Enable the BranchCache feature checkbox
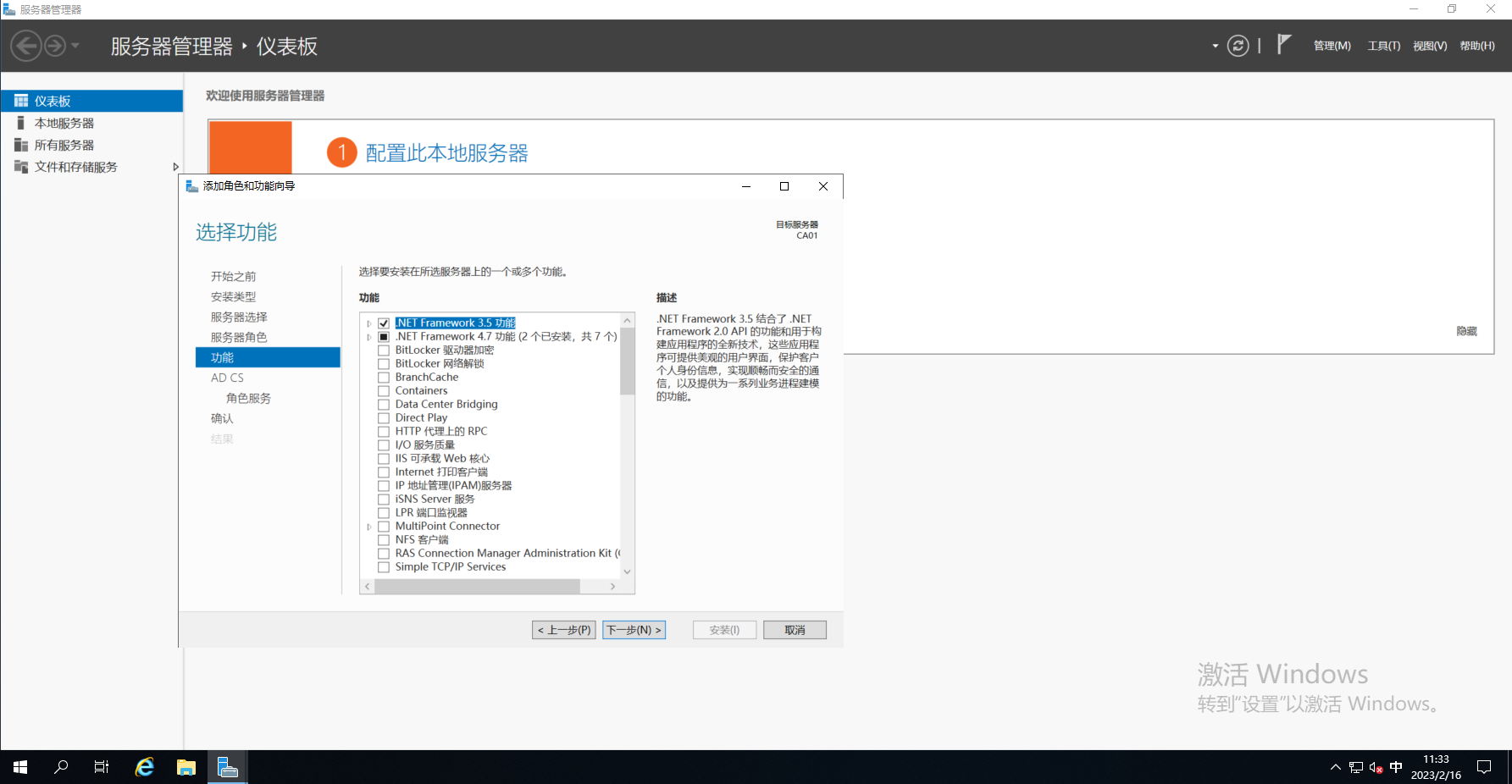This screenshot has height=784, width=1512. pos(384,378)
